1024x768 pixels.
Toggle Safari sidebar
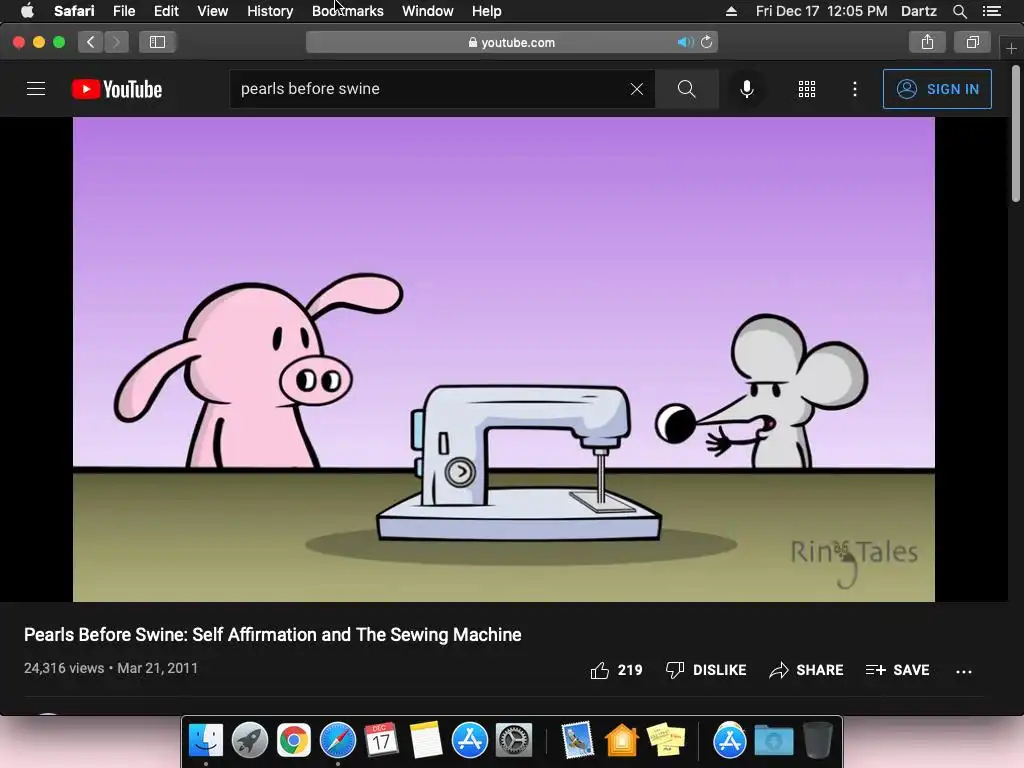tap(157, 42)
